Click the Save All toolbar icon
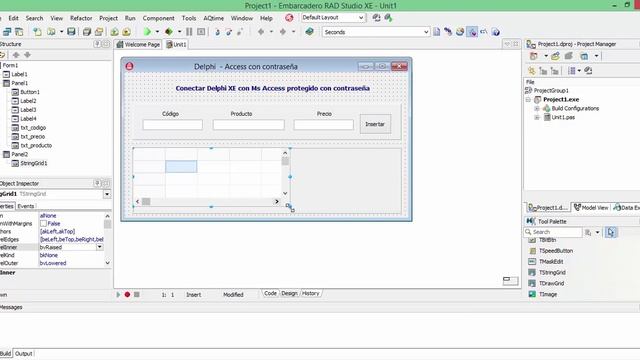The height and width of the screenshot is (360, 640). 87,31
